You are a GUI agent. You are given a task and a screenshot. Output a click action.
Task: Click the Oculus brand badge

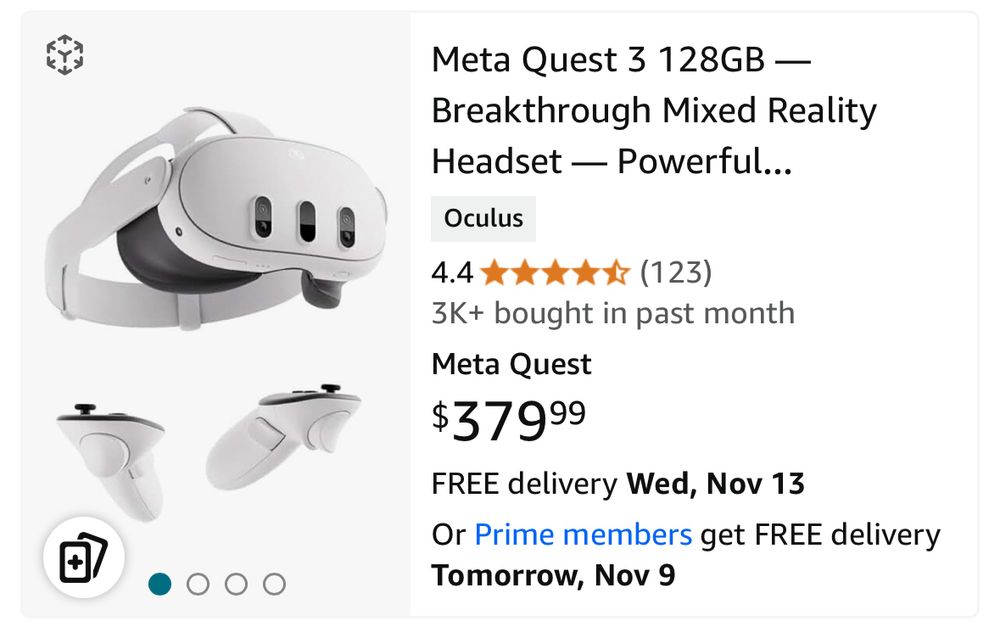[483, 219]
